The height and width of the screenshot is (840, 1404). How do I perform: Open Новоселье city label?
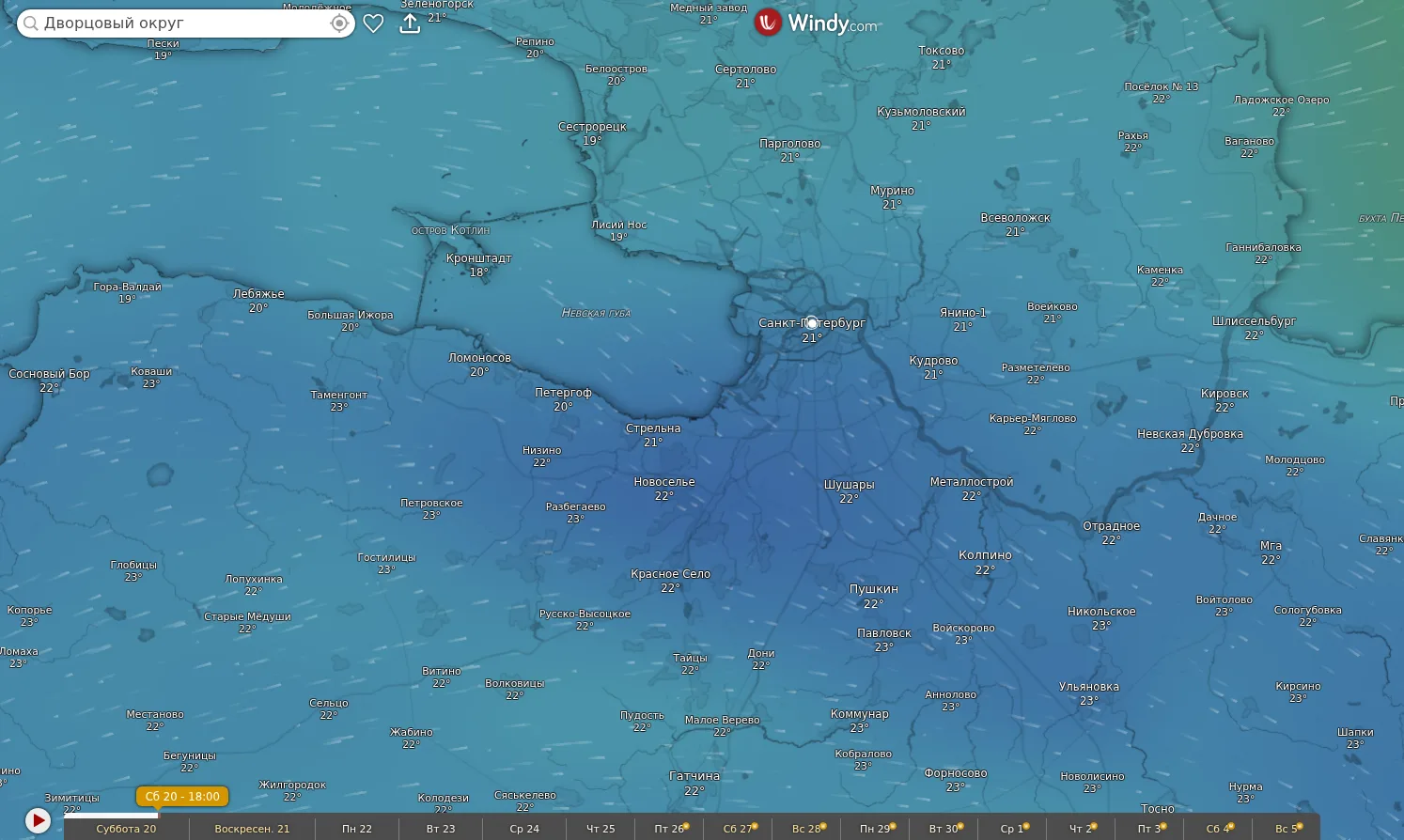pos(664,482)
